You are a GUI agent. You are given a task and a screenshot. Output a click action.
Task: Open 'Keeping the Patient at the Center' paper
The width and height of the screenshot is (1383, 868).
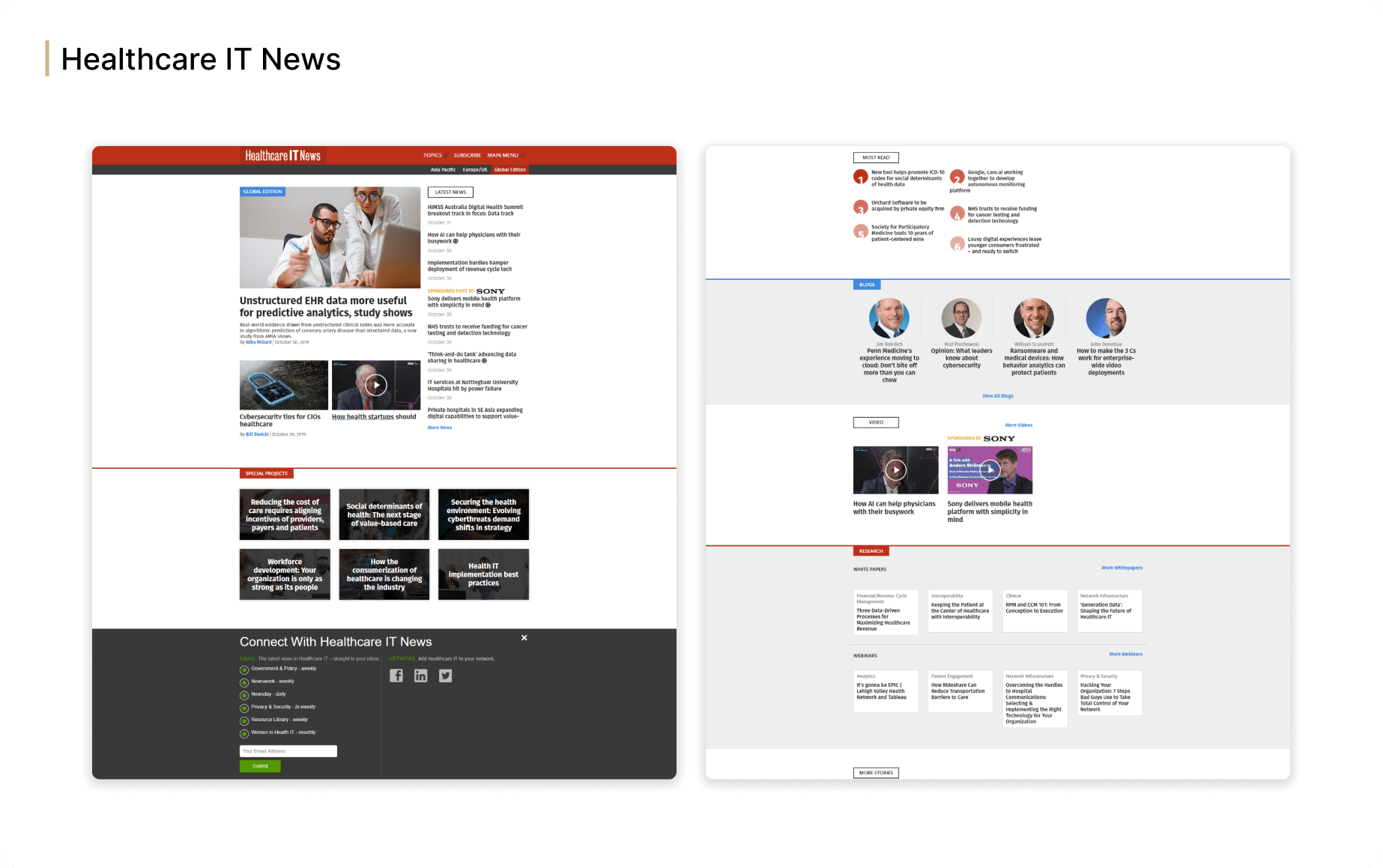(960, 611)
